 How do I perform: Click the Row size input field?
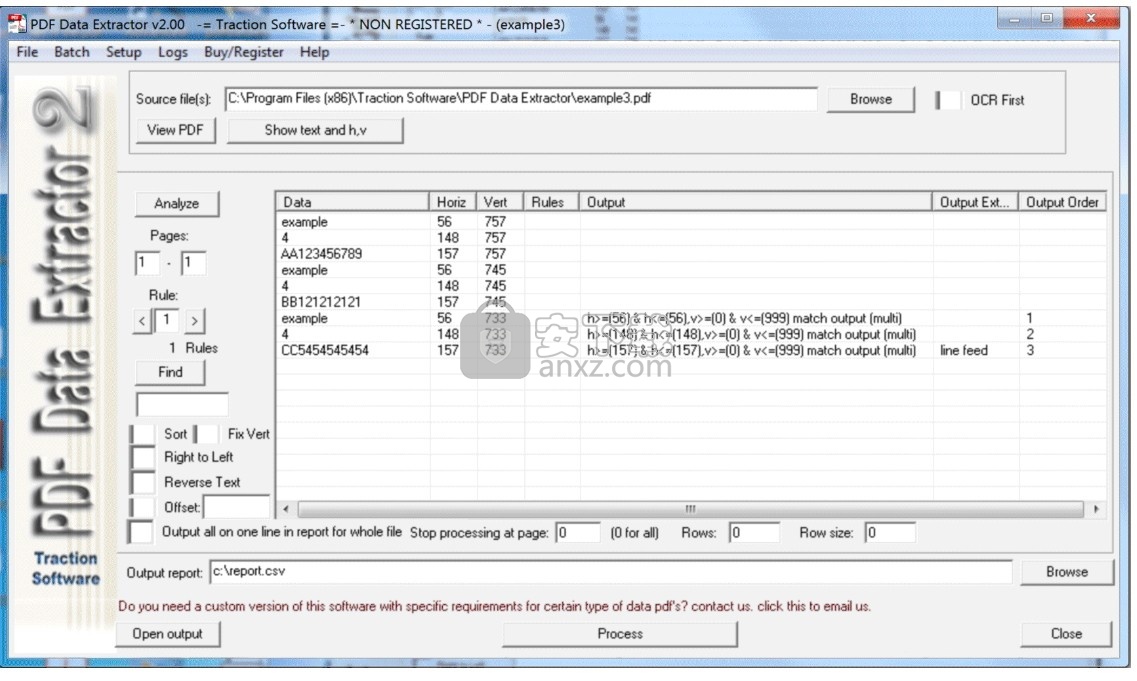coord(890,533)
